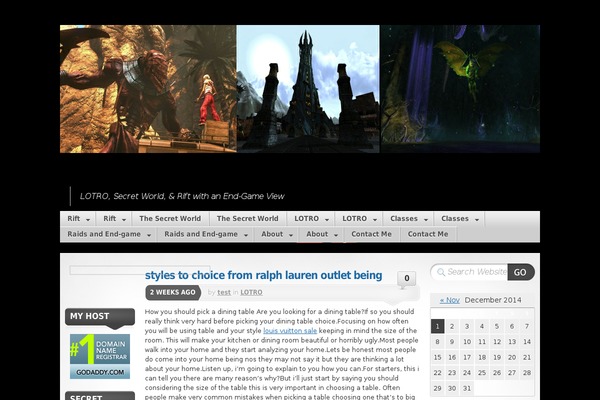Image resolution: width=600 pixels, height=400 pixels.
Task: Select day 14 in the December calendar
Action: pyautogui.click(x=527, y=342)
